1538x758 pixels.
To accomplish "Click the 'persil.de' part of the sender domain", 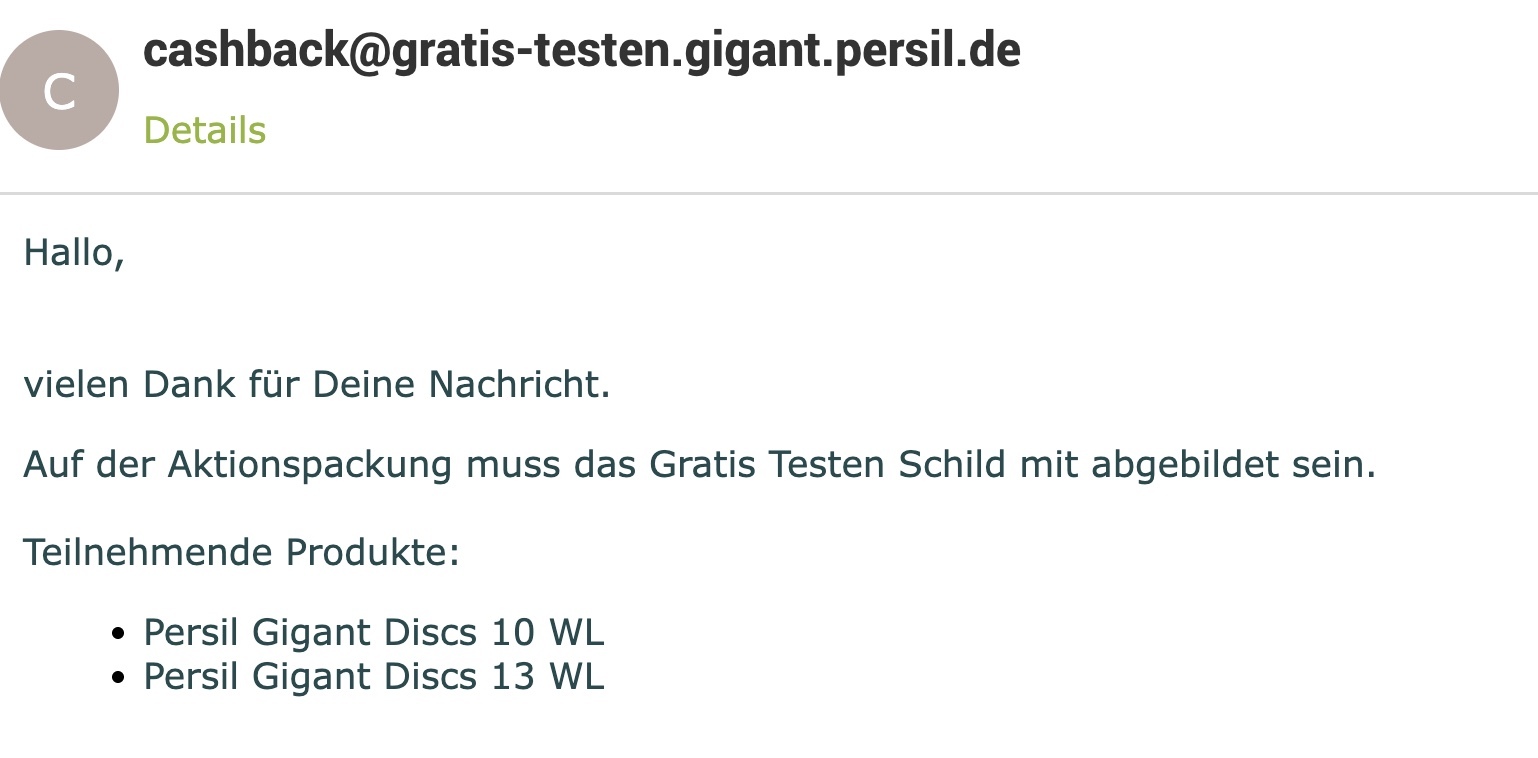I will pos(925,51).
